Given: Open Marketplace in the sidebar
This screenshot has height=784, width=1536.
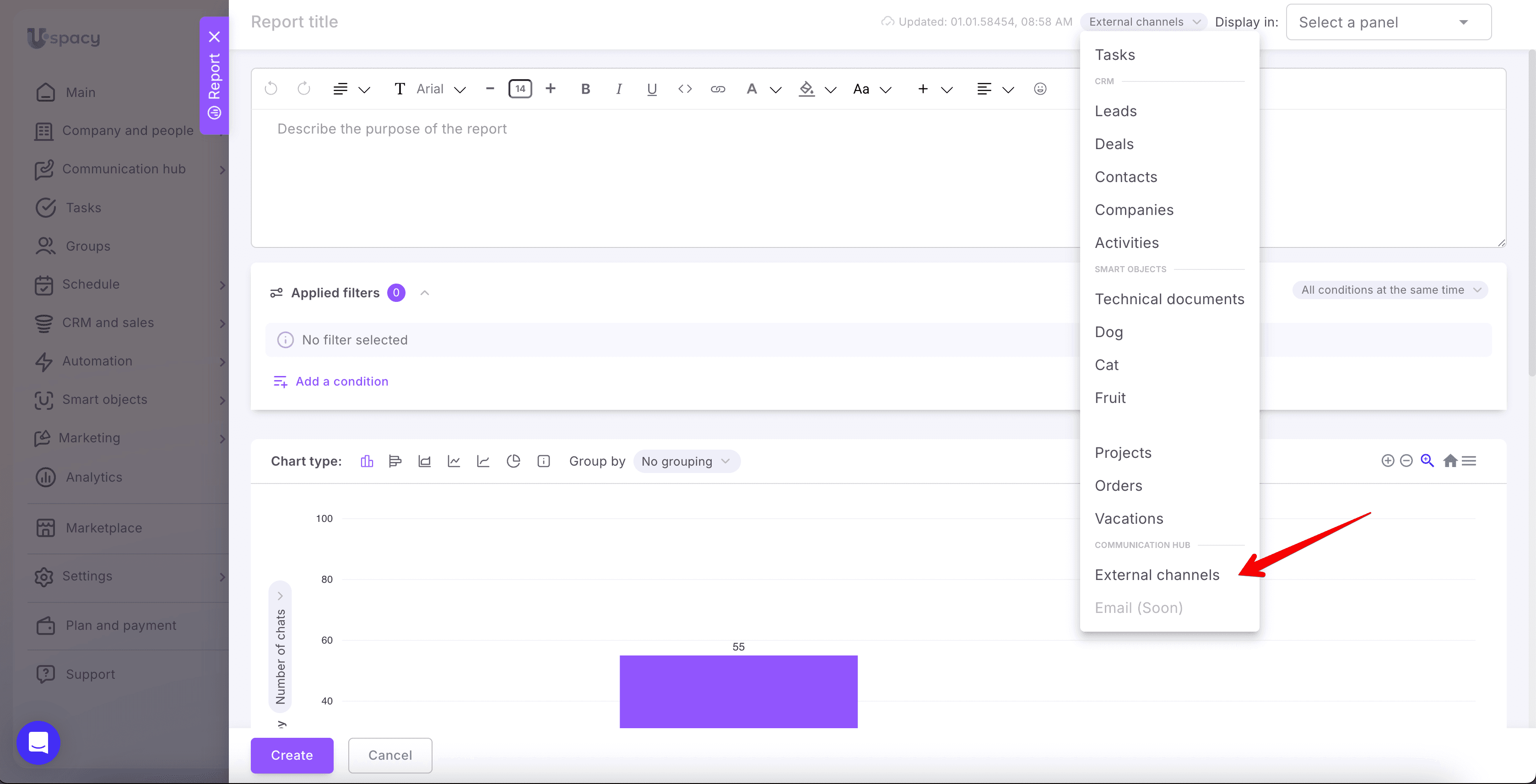Looking at the screenshot, I should click(89, 528).
